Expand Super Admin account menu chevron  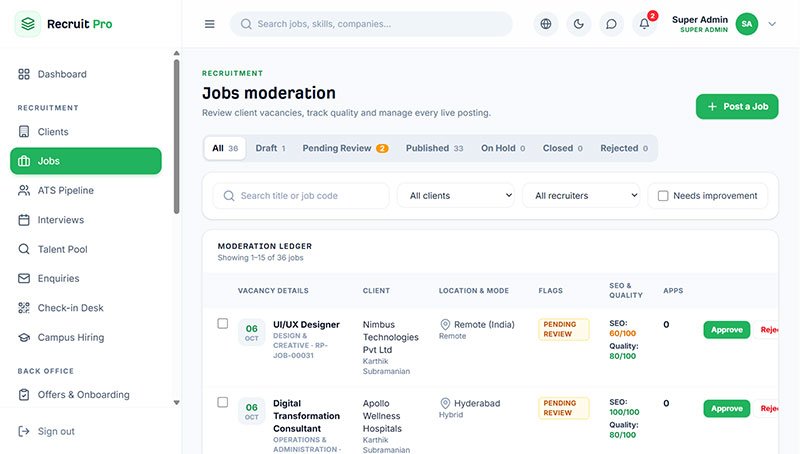pos(772,24)
